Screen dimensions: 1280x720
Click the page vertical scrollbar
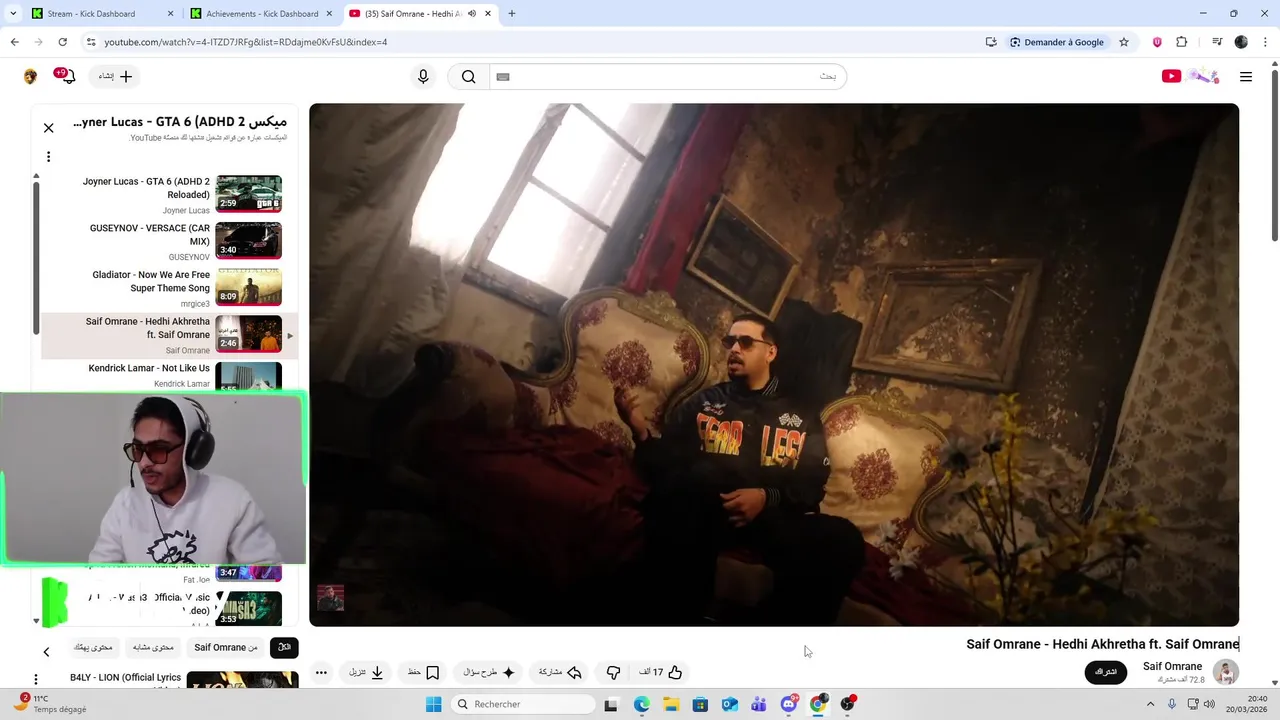1275,150
